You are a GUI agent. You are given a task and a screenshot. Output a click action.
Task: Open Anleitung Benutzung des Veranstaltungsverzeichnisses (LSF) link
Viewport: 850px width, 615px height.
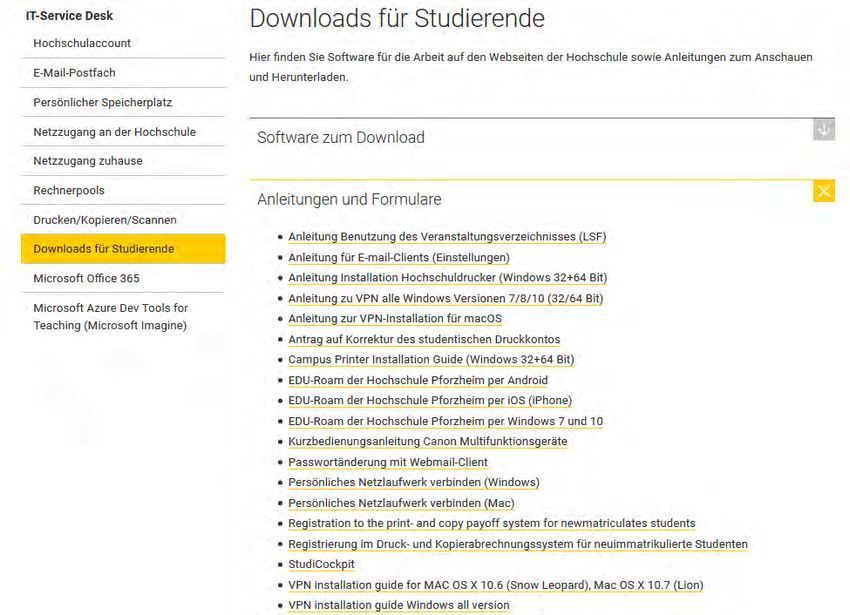(x=447, y=237)
